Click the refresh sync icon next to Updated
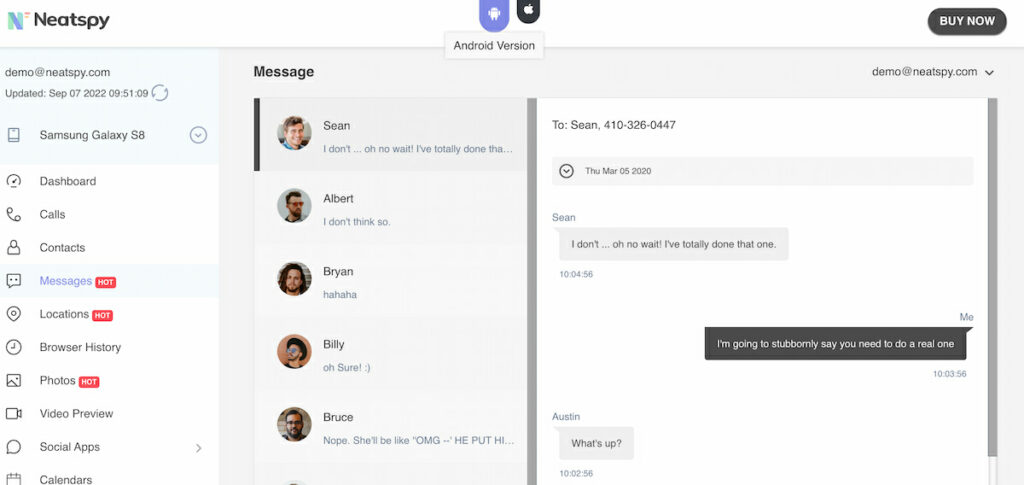1024x485 pixels. (160, 93)
